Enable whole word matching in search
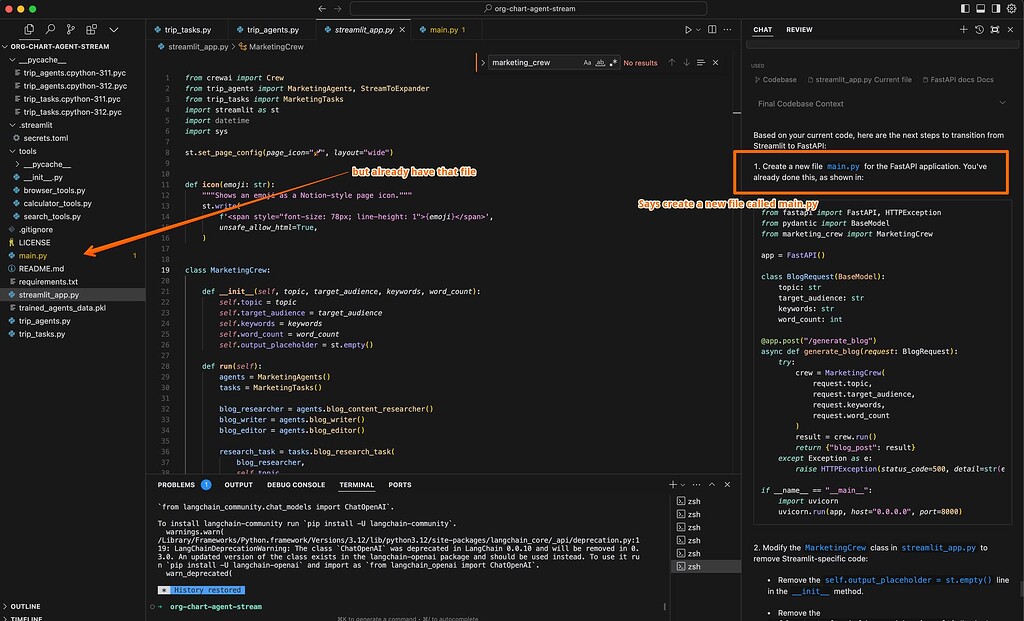The image size is (1024, 621). pyautogui.click(x=600, y=62)
